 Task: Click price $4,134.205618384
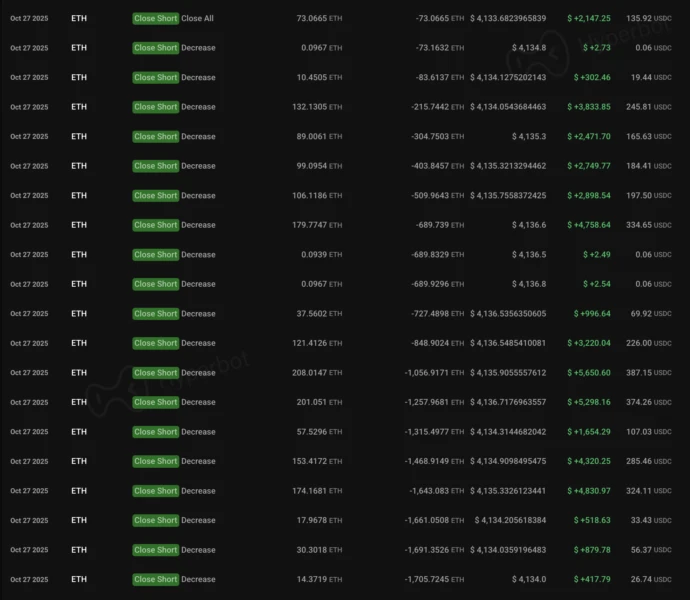pyautogui.click(x=510, y=520)
